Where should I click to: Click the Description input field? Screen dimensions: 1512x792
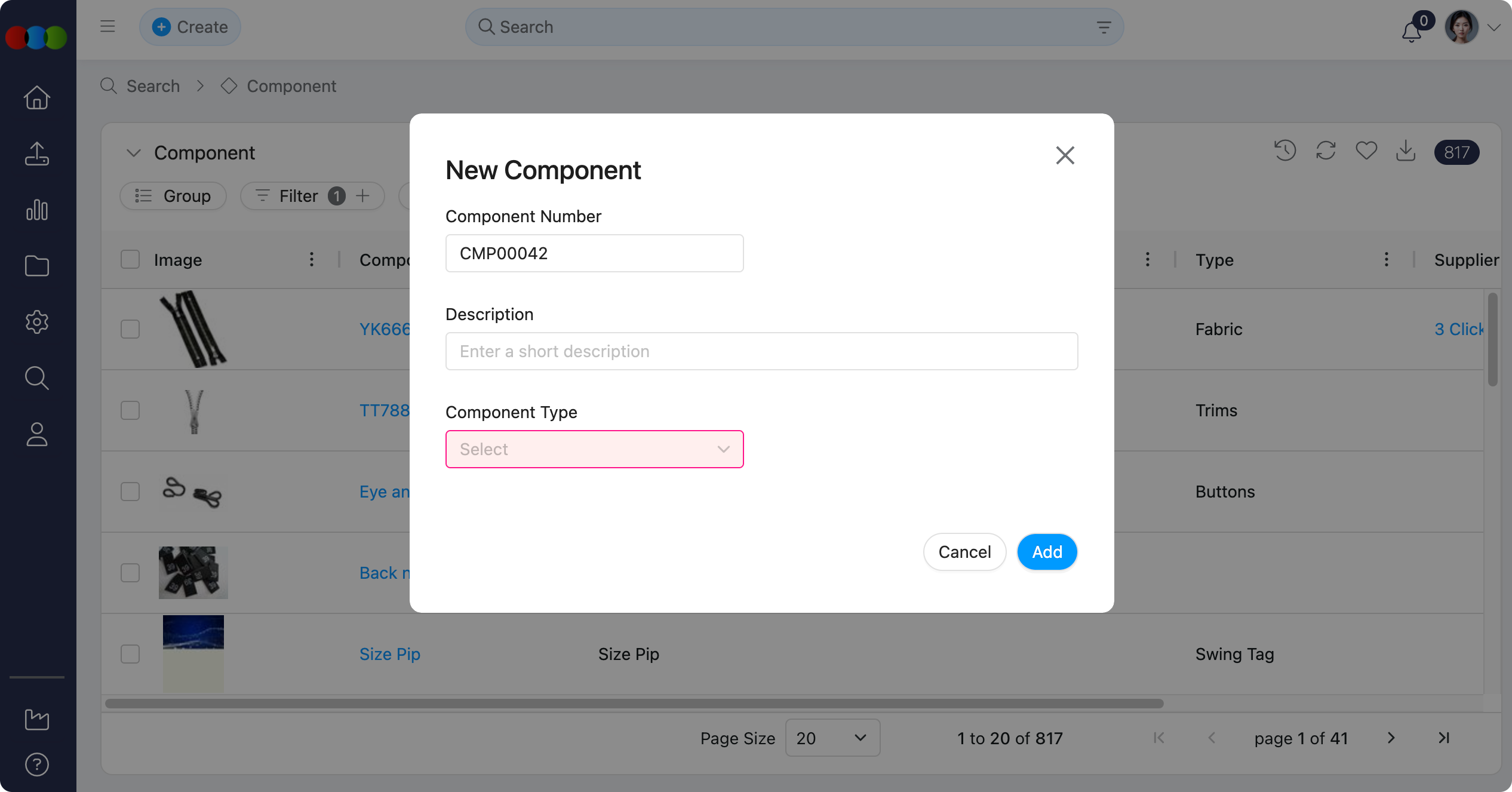(x=761, y=351)
